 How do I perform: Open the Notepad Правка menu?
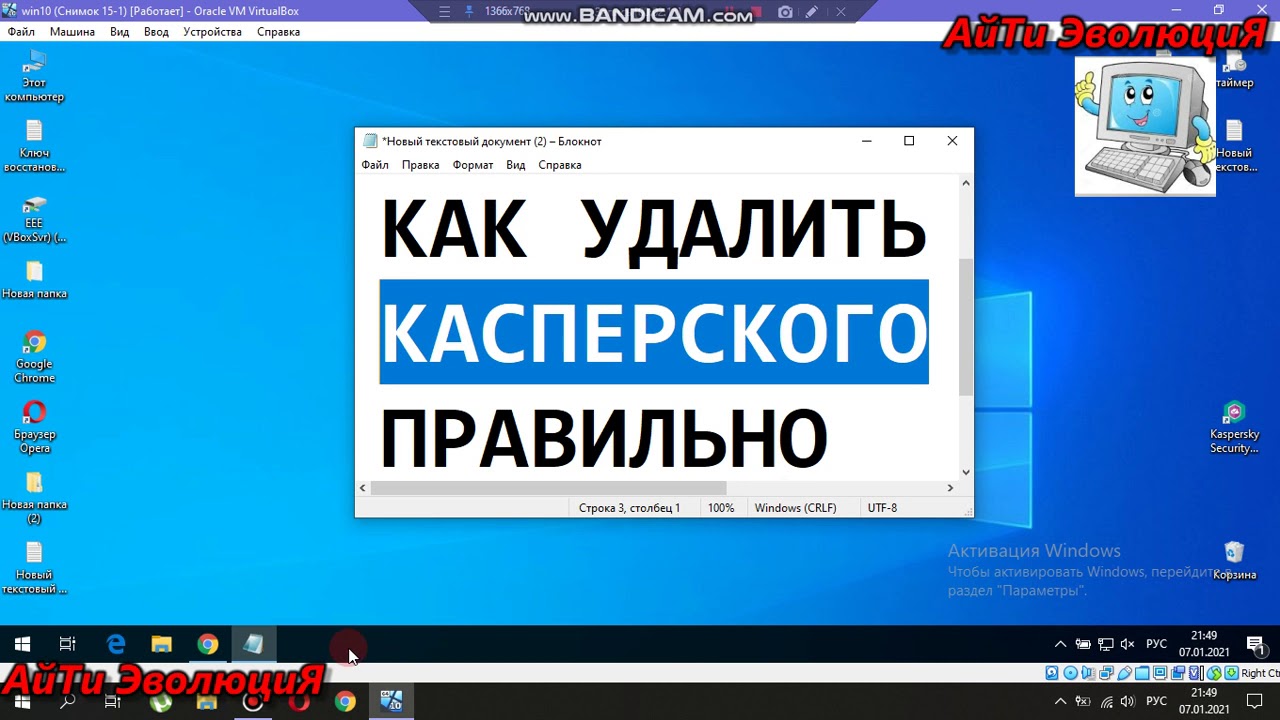pyautogui.click(x=420, y=165)
